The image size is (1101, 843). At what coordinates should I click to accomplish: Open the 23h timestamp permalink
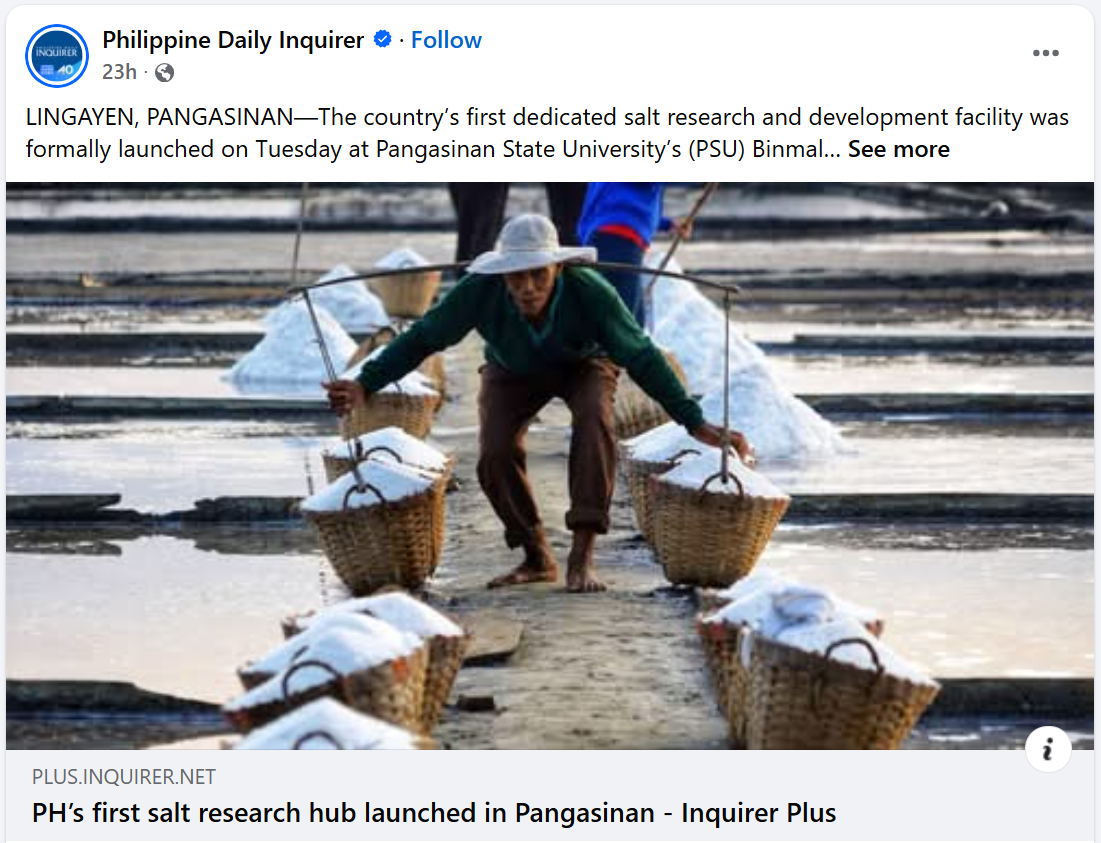point(119,72)
